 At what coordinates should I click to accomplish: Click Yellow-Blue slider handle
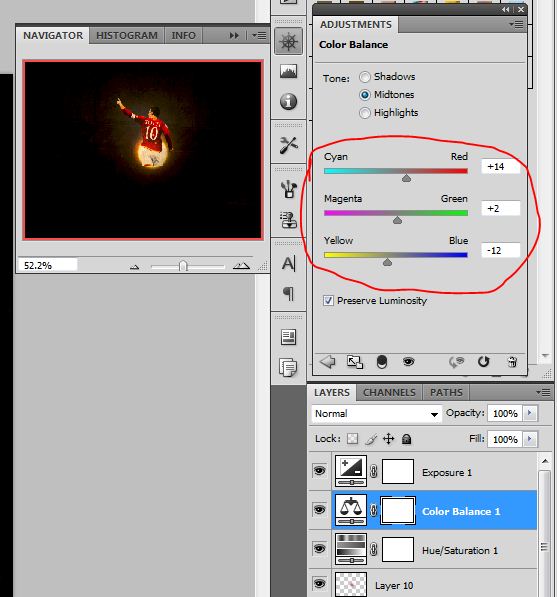click(387, 262)
